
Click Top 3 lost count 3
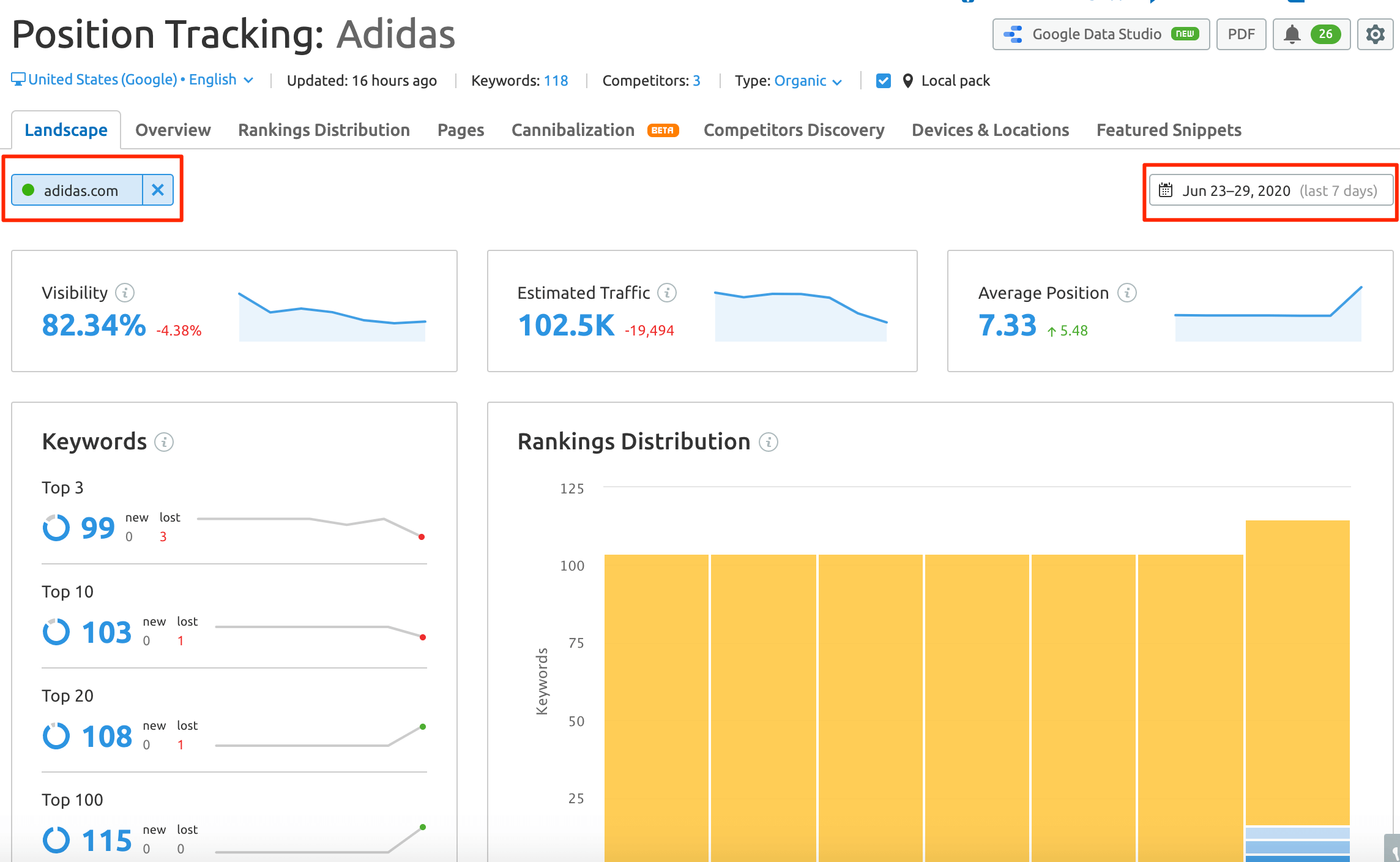pos(163,537)
